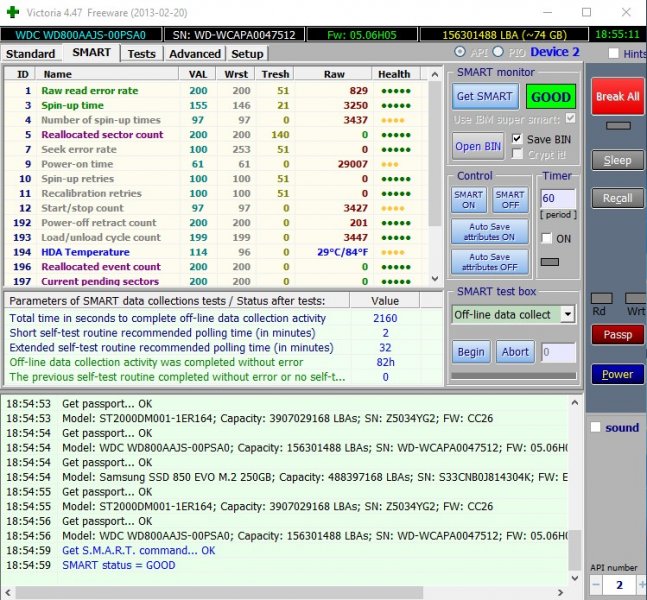Screen dimensions: 647x600
Task: Click the Name column header
Action: pos(107,74)
